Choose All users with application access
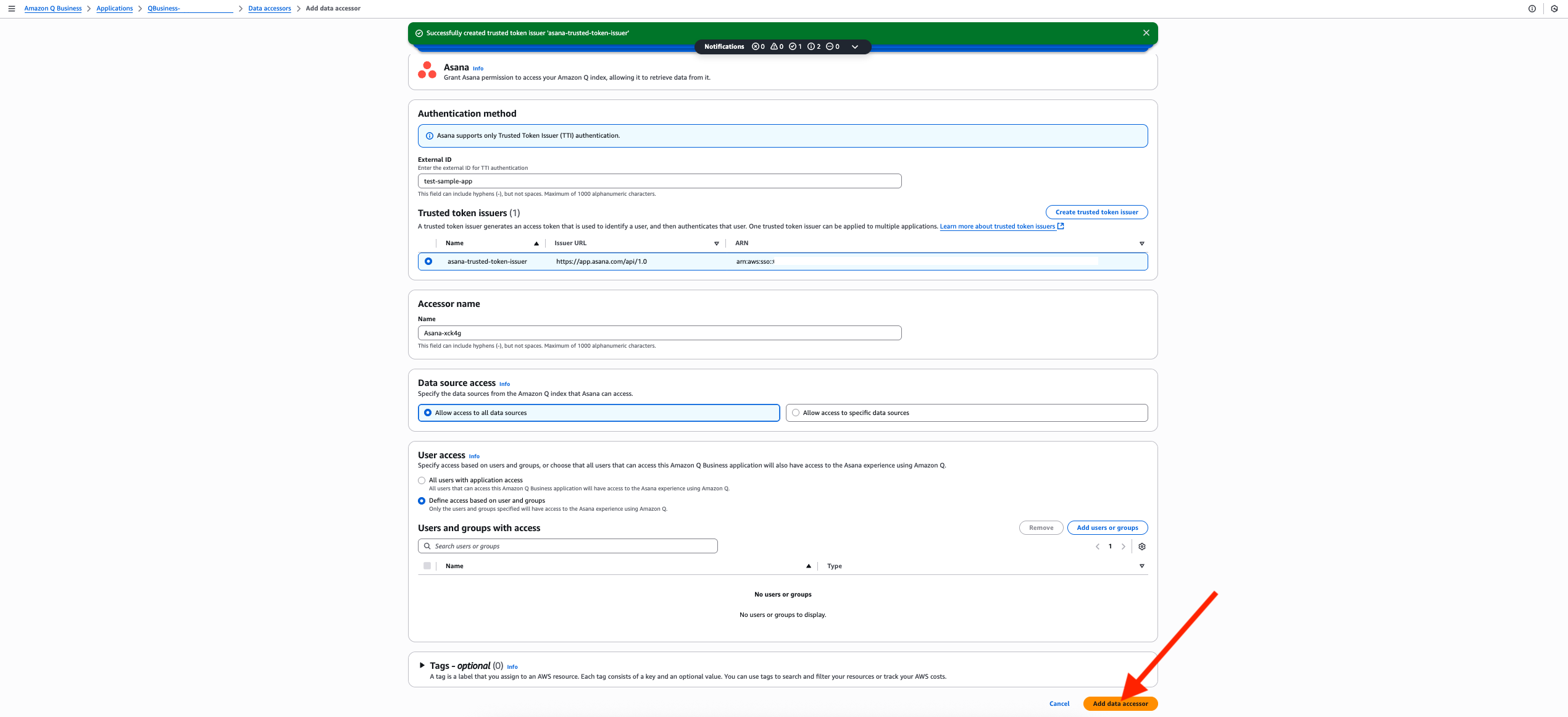Viewport: 1568px width, 717px height. click(x=422, y=480)
